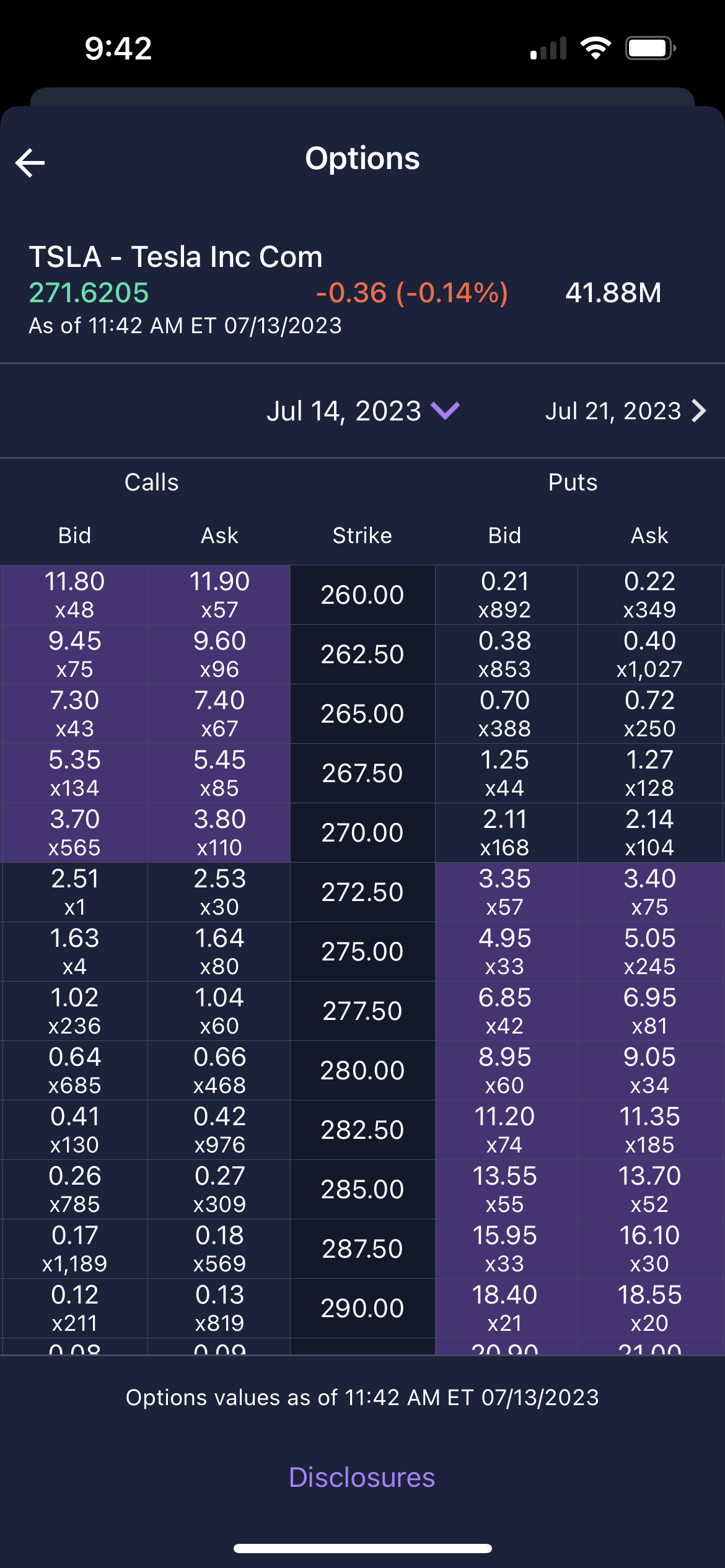Select the 280.00 call bid of 0.64
This screenshot has height=1568, width=725.
[74, 1070]
